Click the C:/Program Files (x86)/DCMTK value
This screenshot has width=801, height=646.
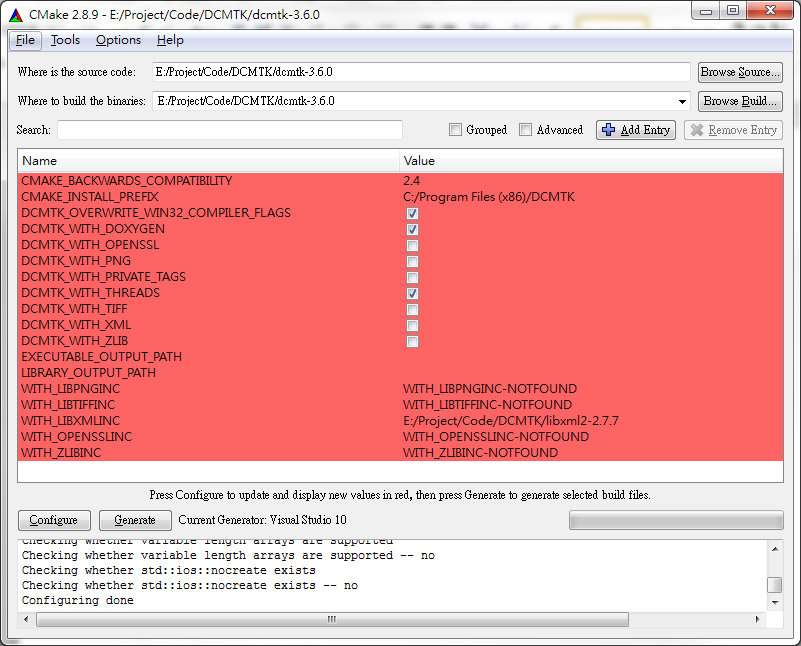click(489, 197)
